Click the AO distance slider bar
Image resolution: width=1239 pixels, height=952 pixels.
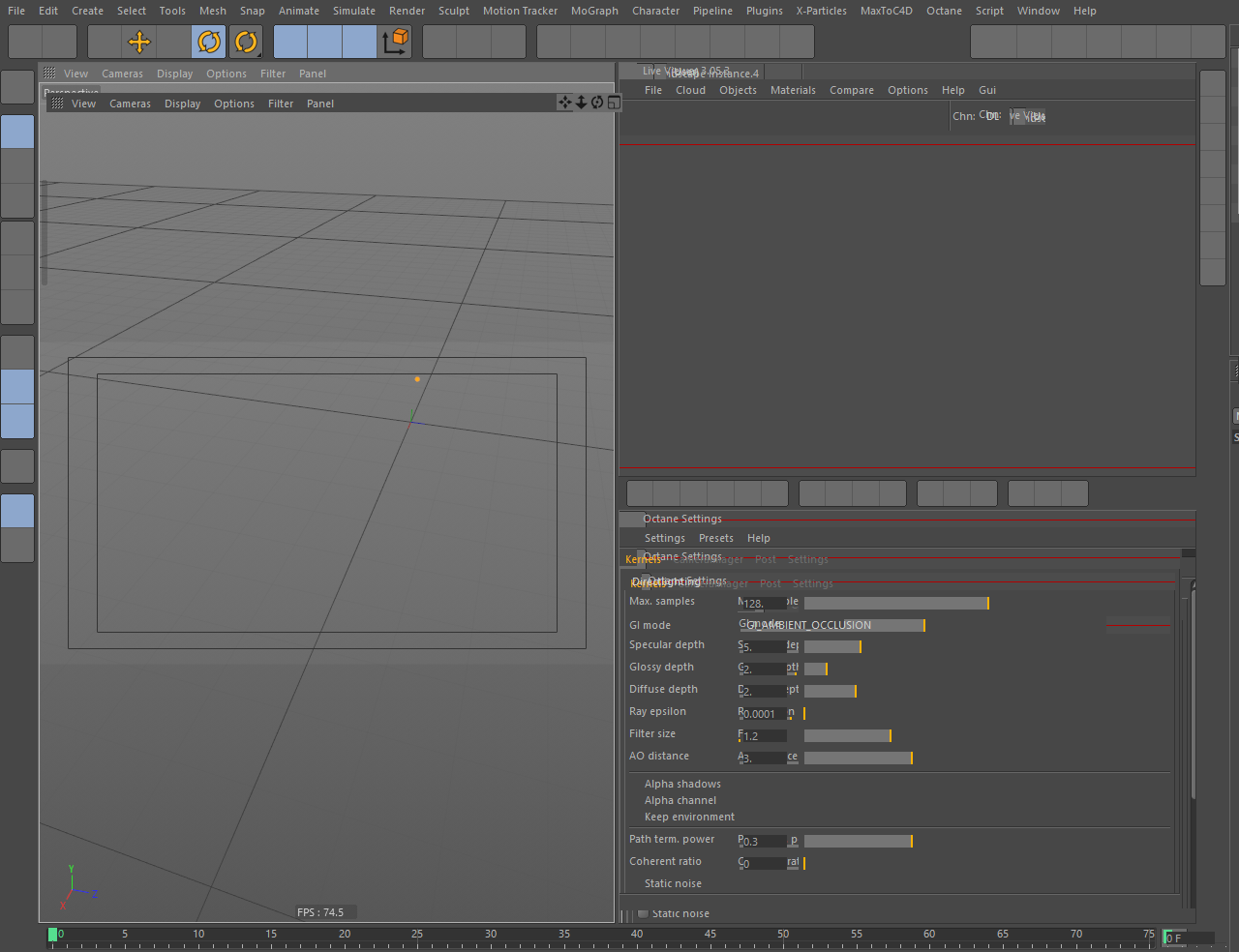pos(859,758)
